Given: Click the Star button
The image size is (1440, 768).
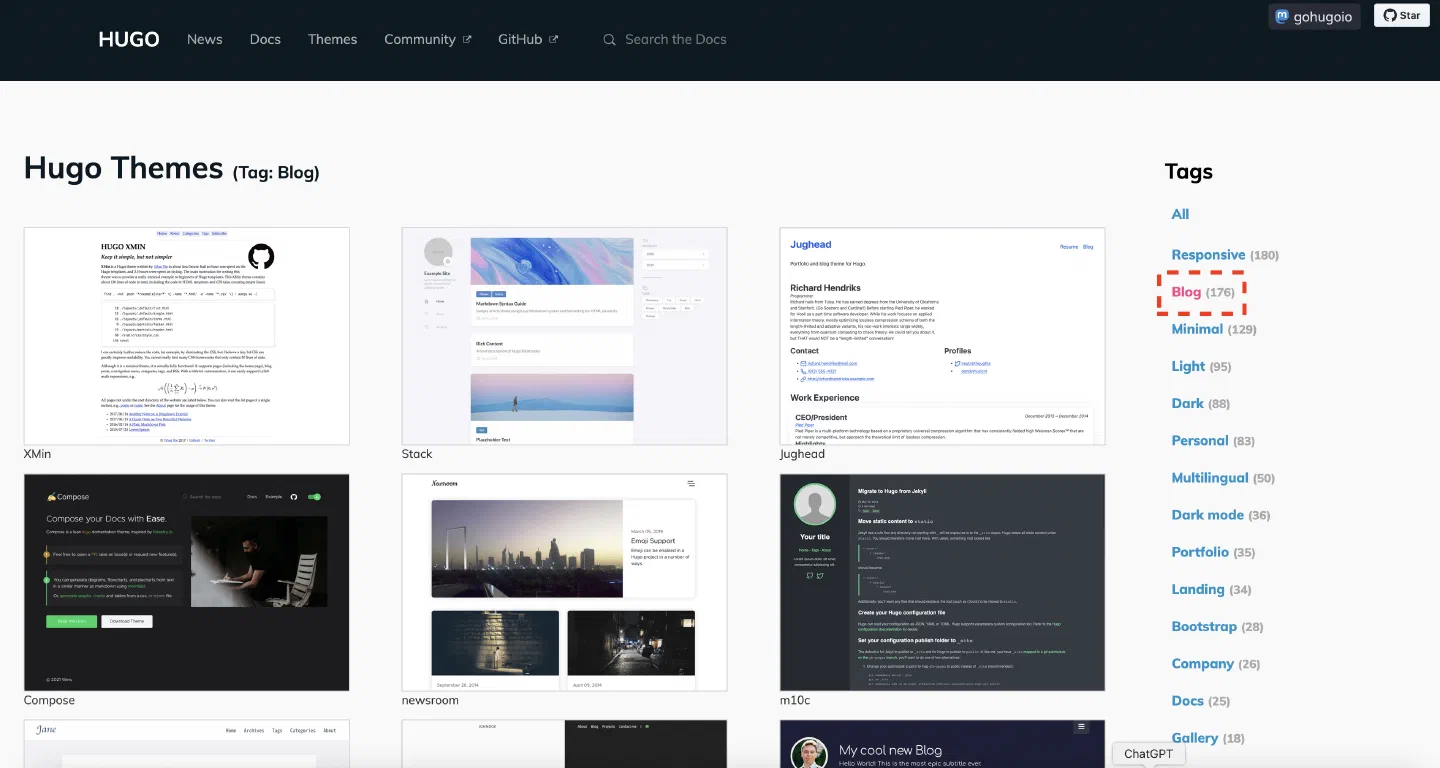Looking at the screenshot, I should tap(1401, 15).
